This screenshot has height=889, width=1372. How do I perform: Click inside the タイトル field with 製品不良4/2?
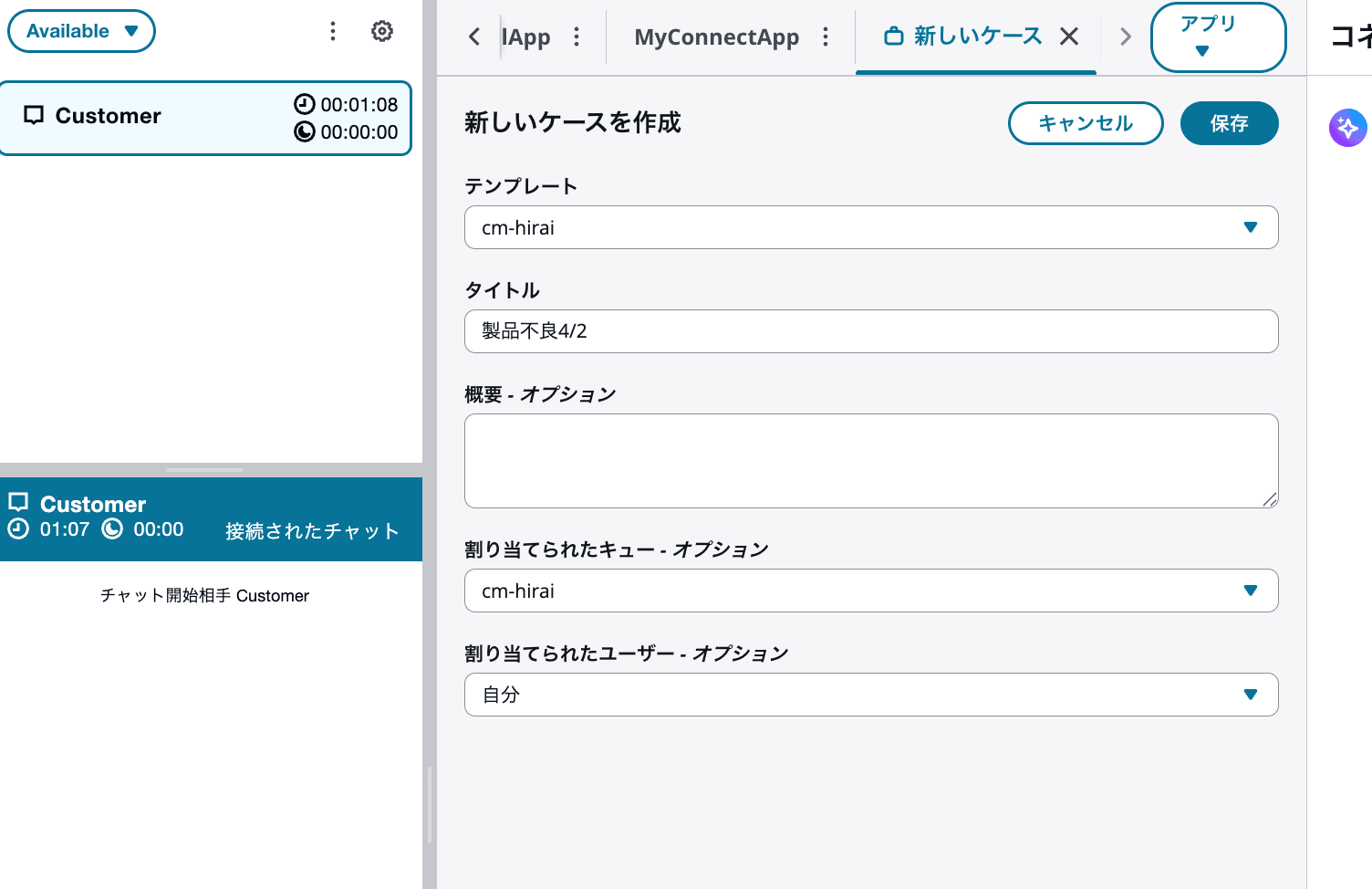tap(871, 331)
